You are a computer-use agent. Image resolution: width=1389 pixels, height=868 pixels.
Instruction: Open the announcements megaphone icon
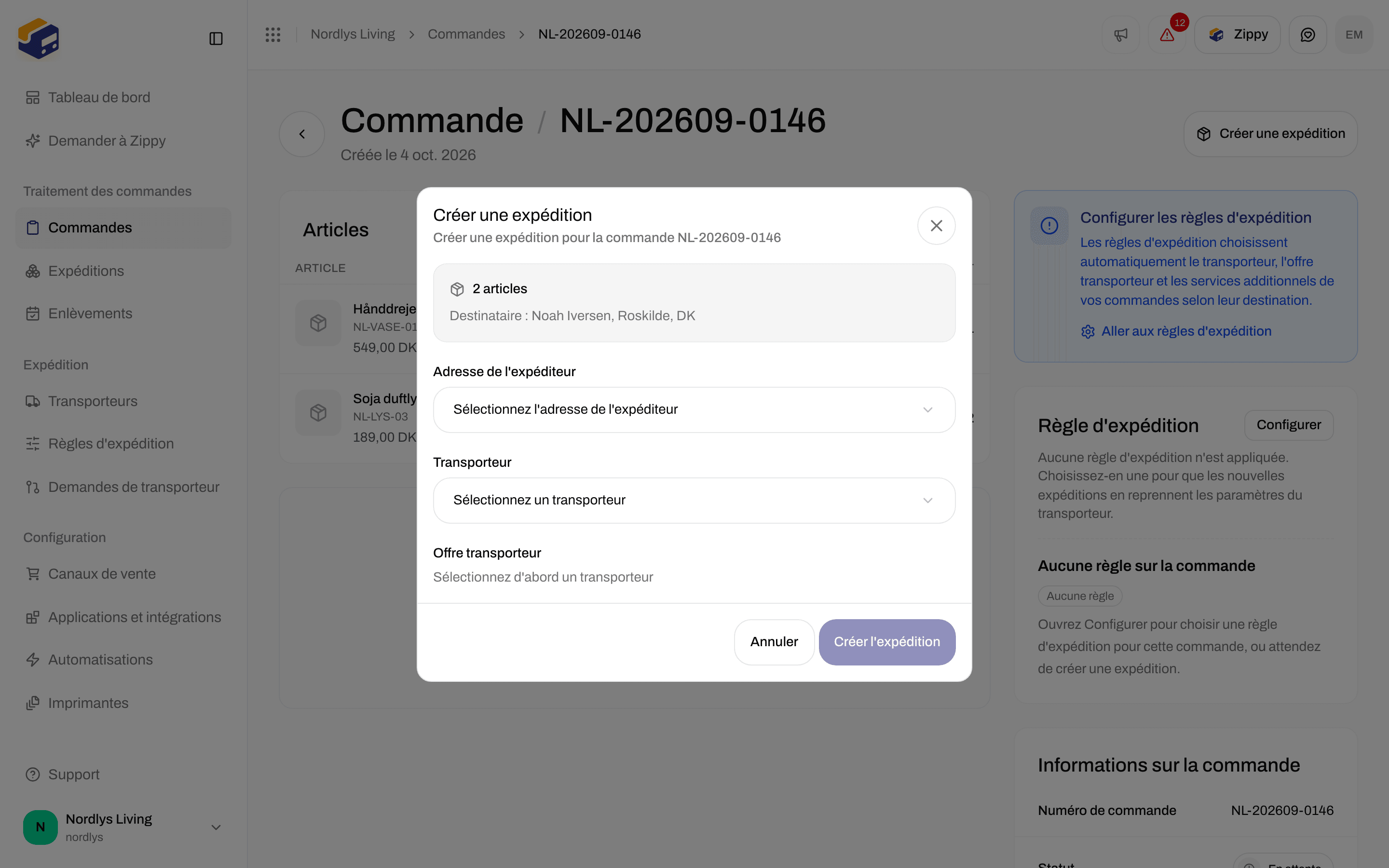[x=1120, y=35]
